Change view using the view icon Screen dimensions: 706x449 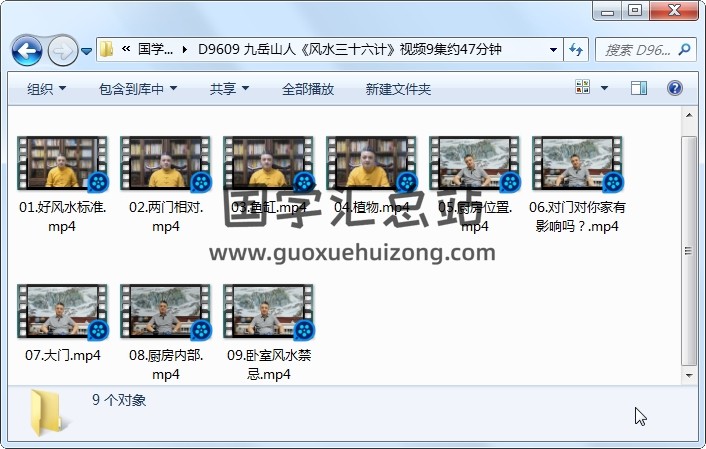583,87
